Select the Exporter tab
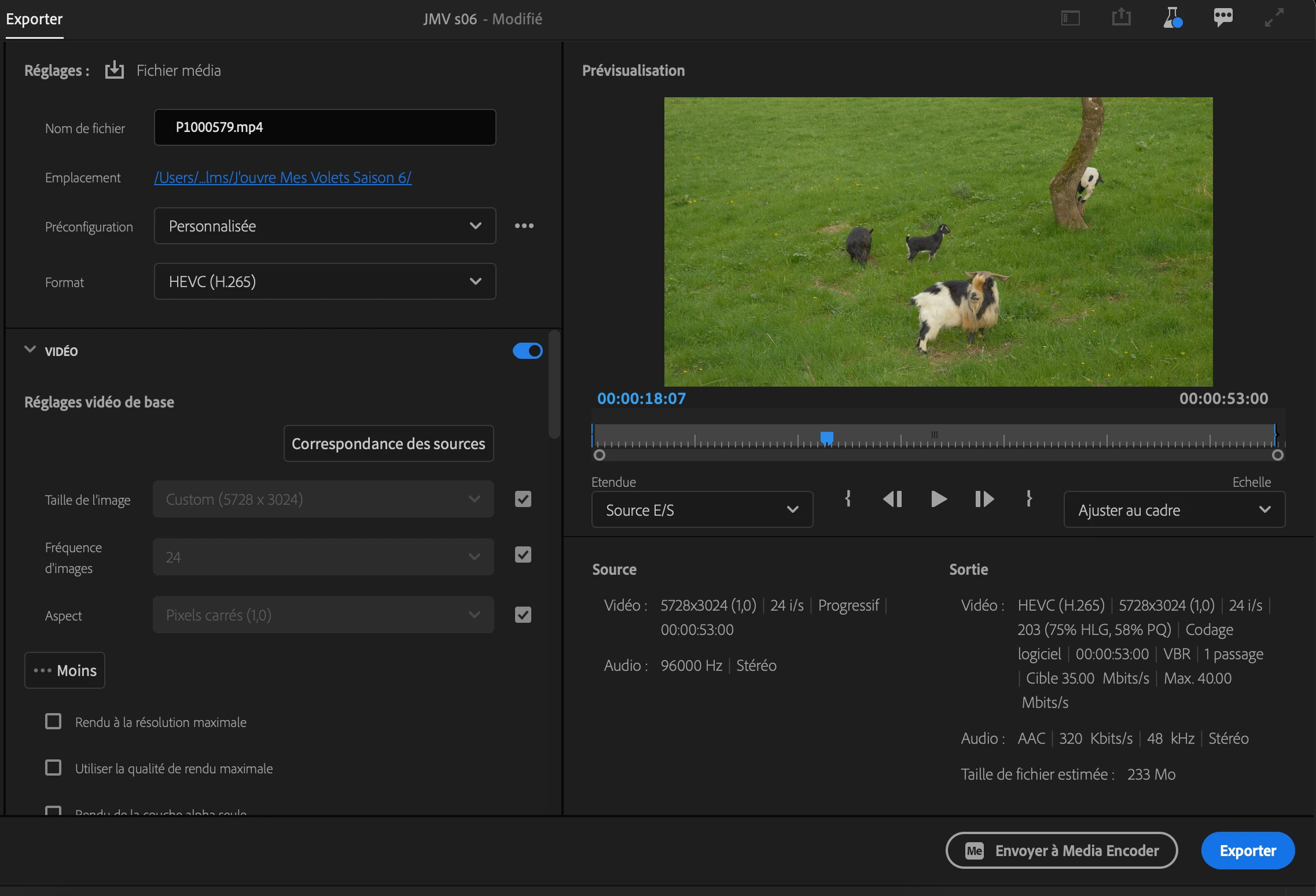Image resolution: width=1316 pixels, height=896 pixels. click(34, 19)
